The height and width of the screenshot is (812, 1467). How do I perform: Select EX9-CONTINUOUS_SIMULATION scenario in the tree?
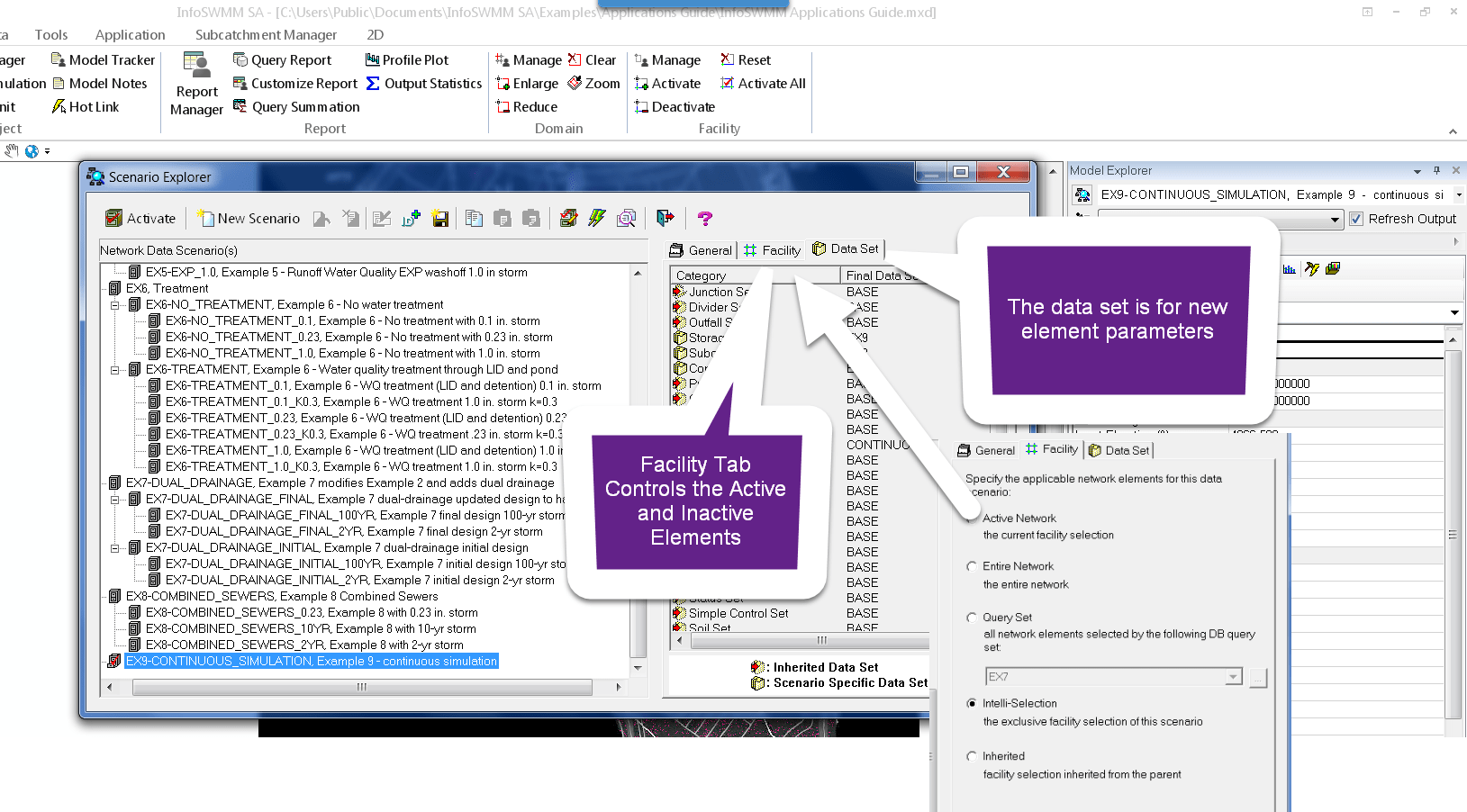[x=312, y=661]
